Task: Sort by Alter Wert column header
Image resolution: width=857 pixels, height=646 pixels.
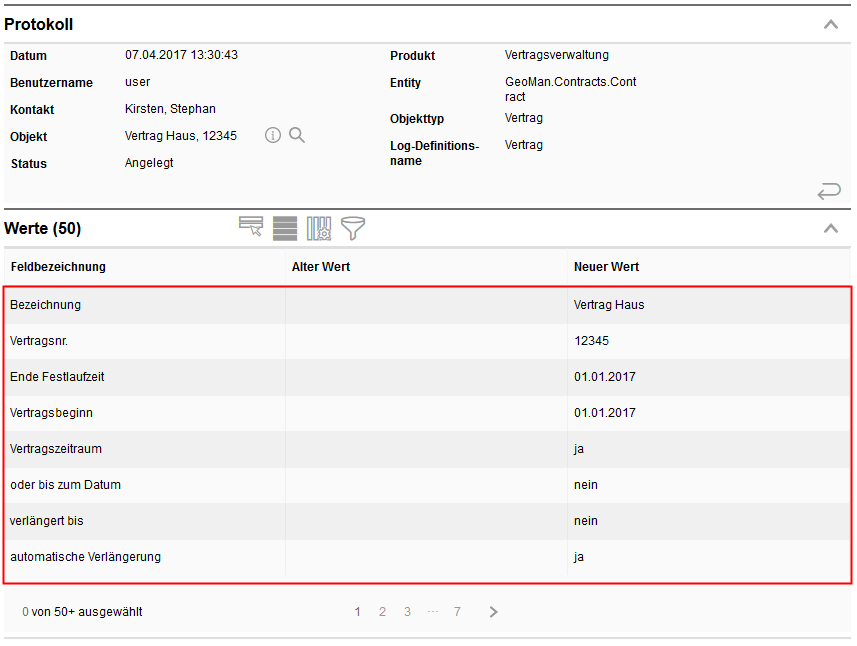Action: pos(321,267)
